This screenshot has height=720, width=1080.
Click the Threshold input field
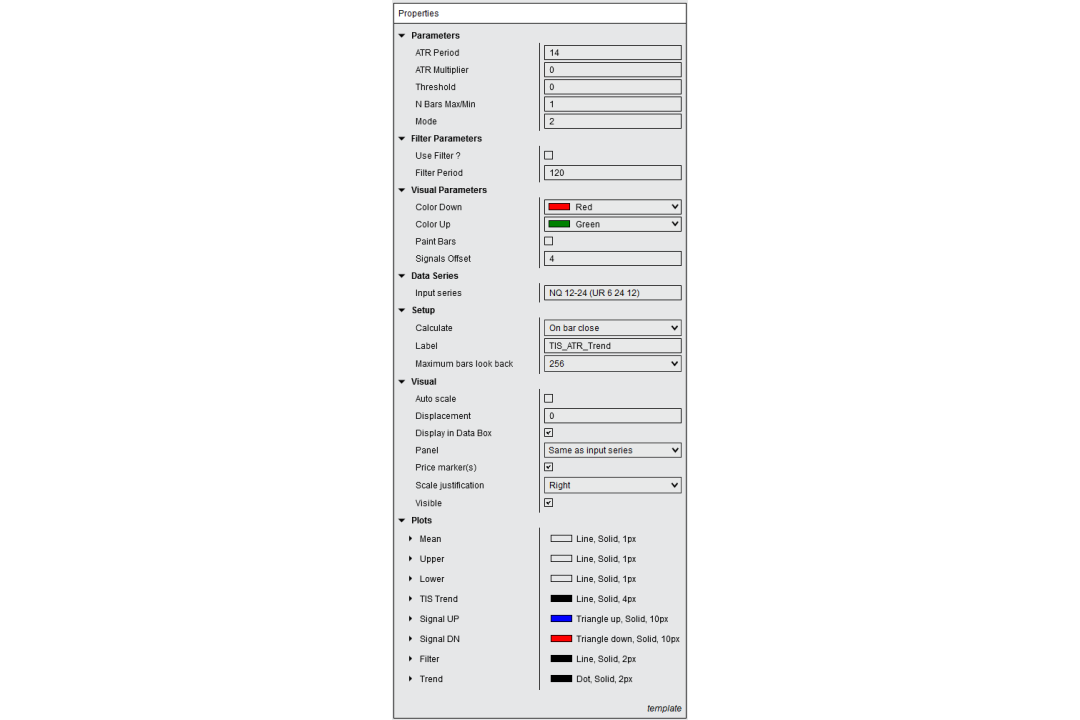(612, 87)
